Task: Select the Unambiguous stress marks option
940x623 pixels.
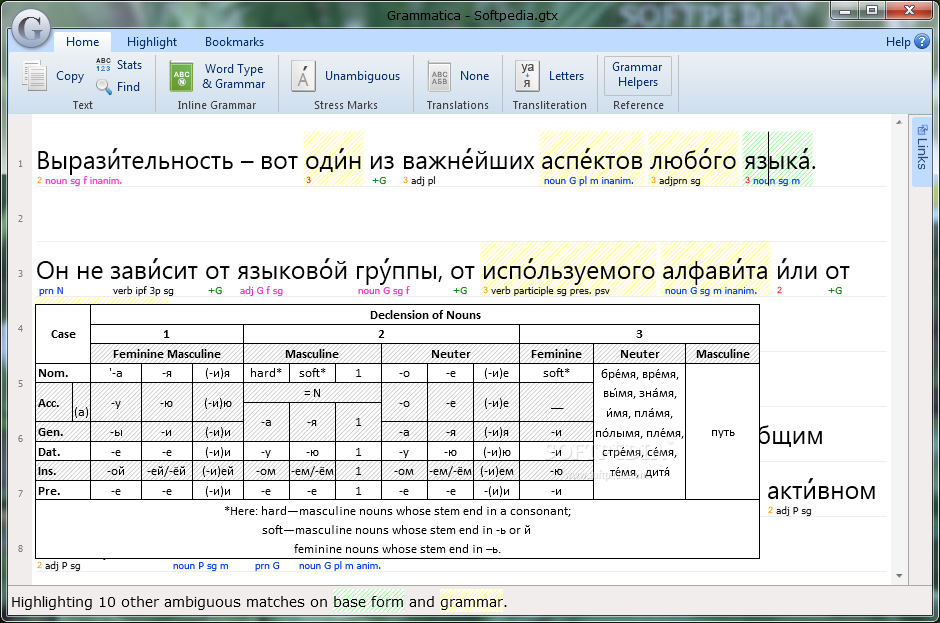Action: coord(362,76)
